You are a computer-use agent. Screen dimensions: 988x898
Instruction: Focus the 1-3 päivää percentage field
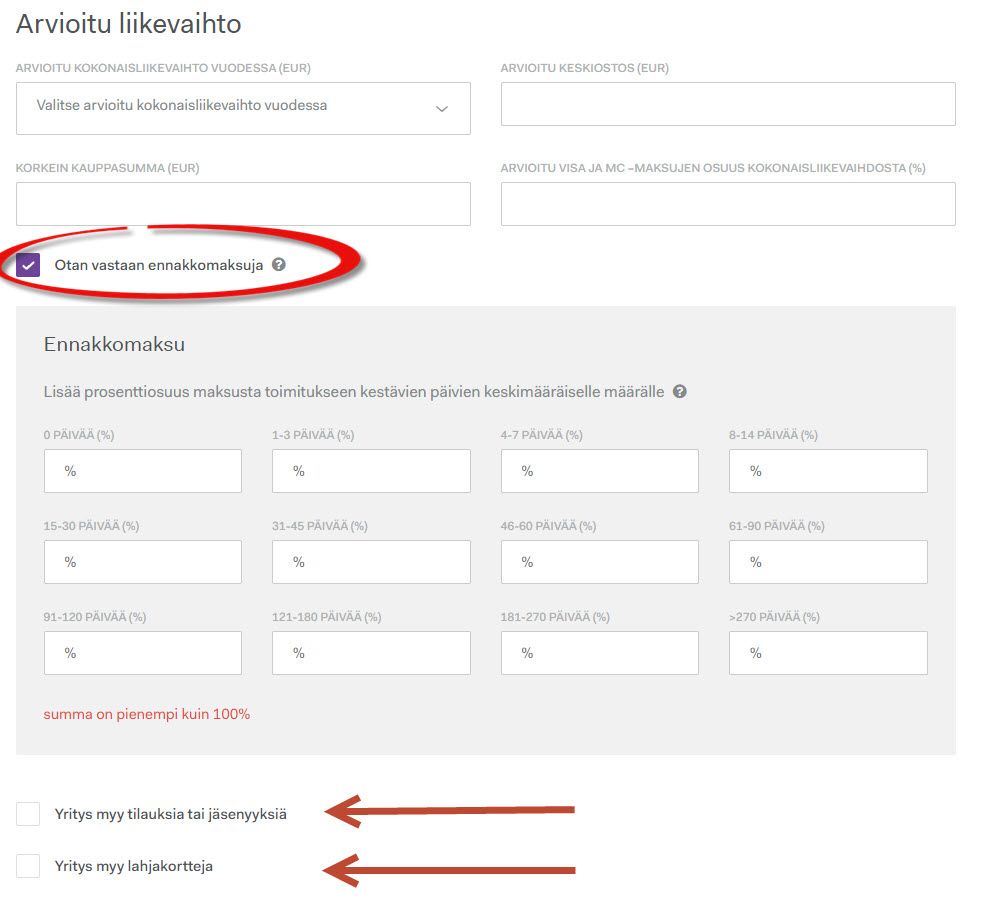(371, 471)
